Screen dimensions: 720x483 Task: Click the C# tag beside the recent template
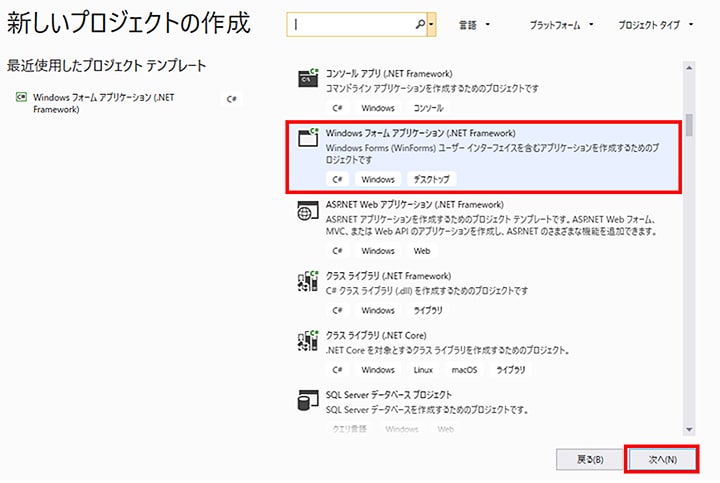click(x=231, y=99)
